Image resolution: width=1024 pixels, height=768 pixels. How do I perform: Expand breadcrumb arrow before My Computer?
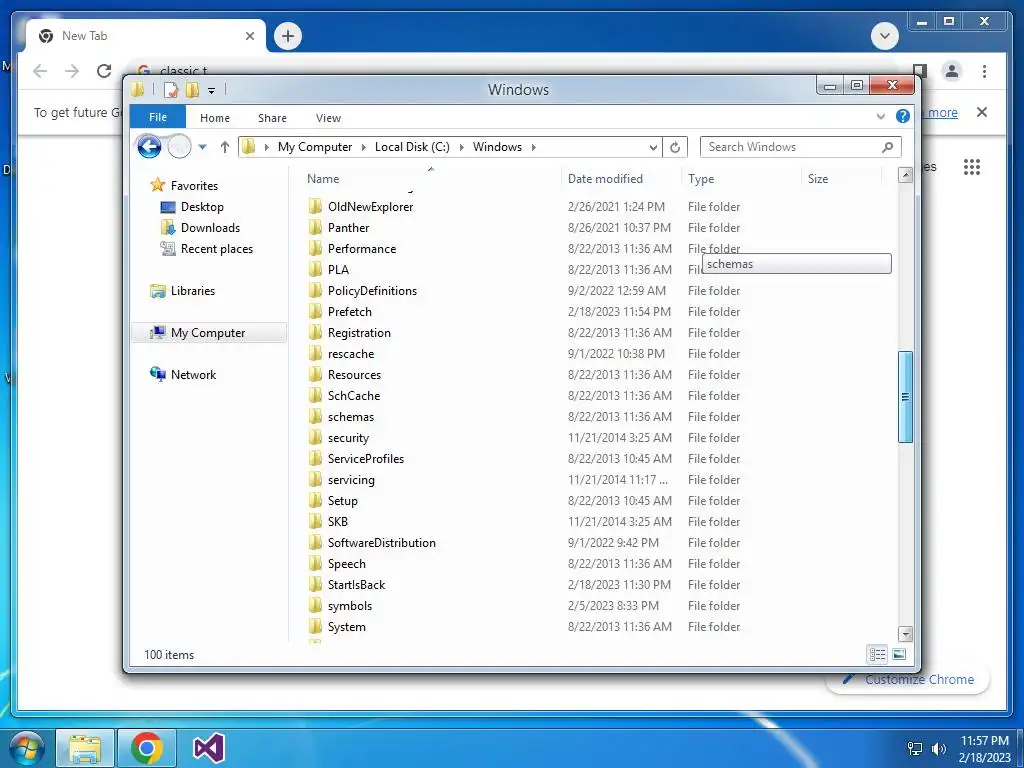(266, 147)
